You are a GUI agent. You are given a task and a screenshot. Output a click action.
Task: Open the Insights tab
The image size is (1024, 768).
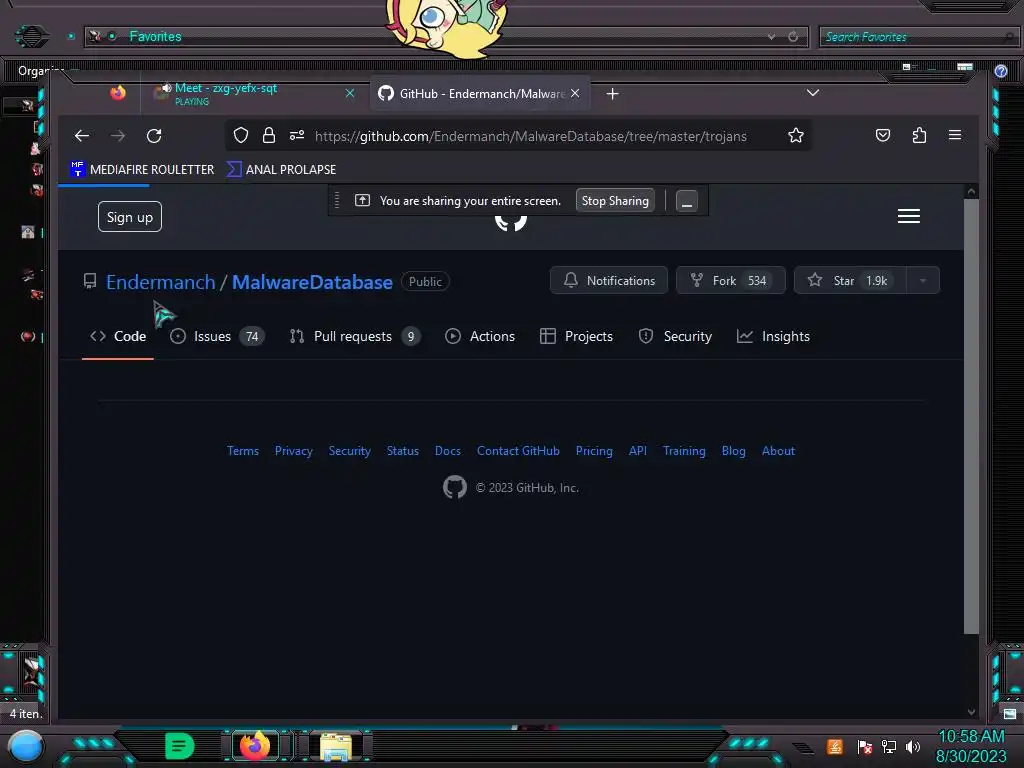pyautogui.click(x=773, y=336)
